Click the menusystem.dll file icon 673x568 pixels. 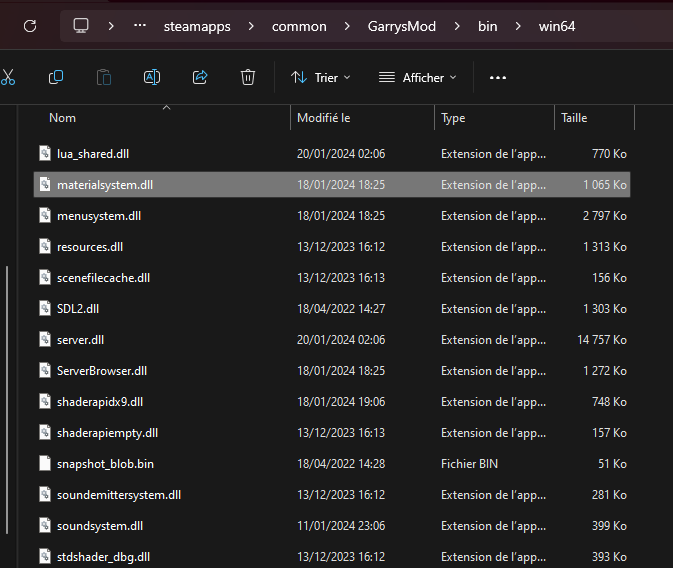tap(45, 215)
